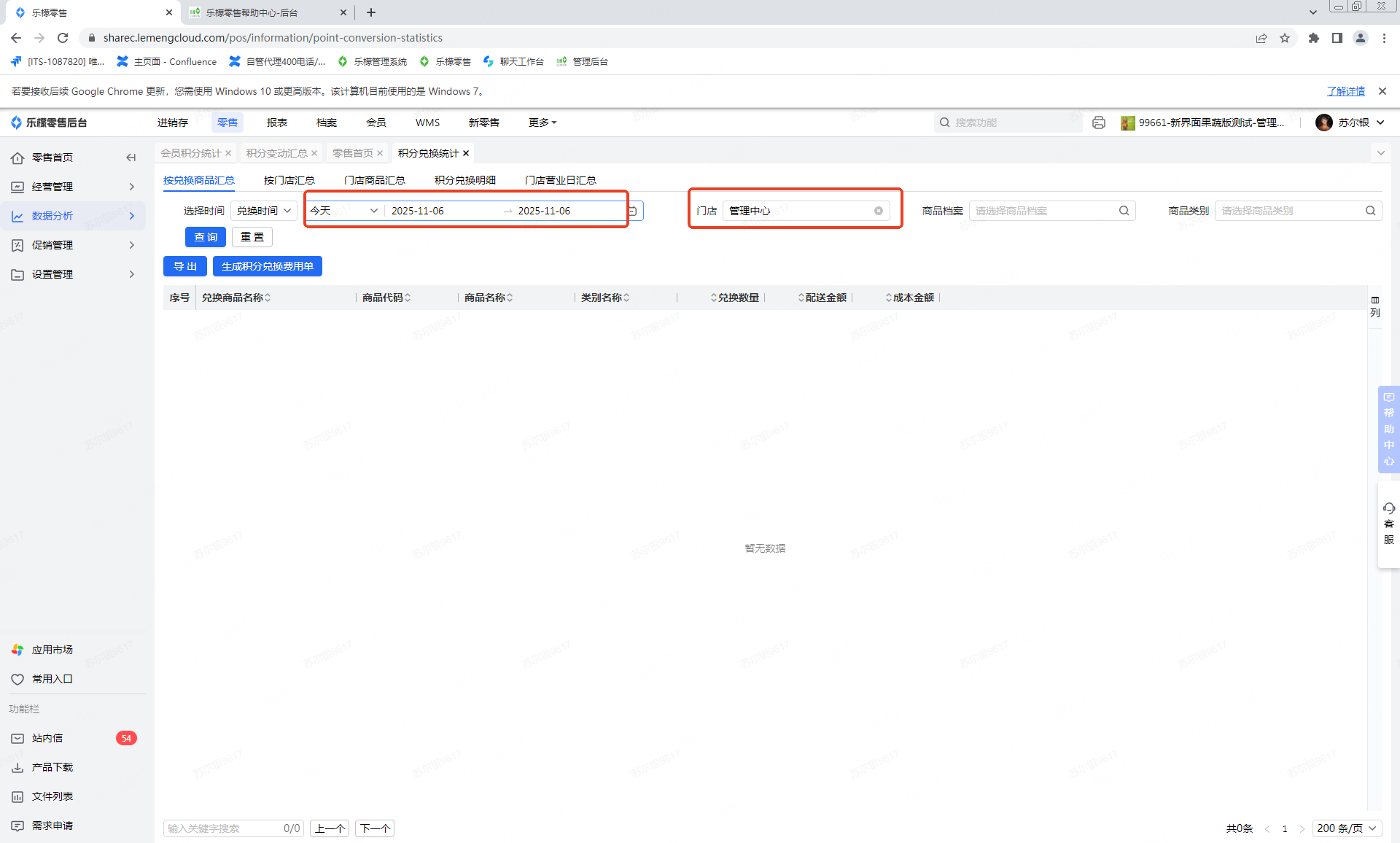Open 站内信 inbox in sidebar

[47, 738]
